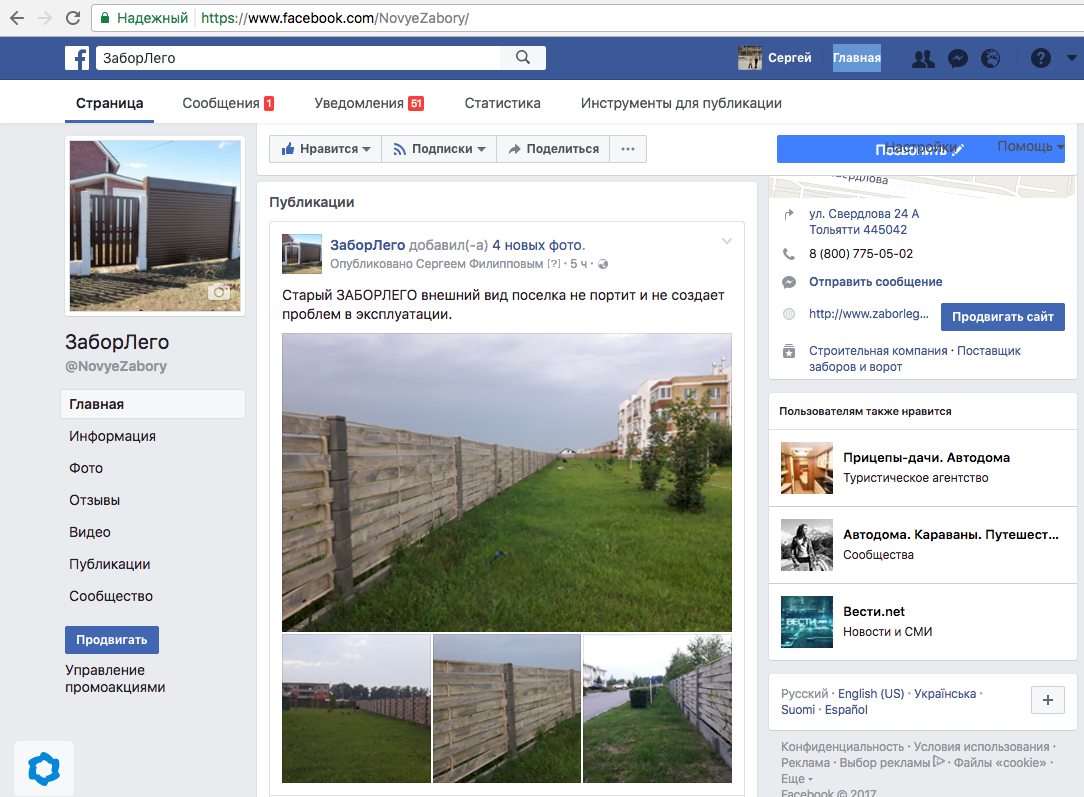Click the search magnifier button
The image size is (1084, 797).
click(523, 58)
